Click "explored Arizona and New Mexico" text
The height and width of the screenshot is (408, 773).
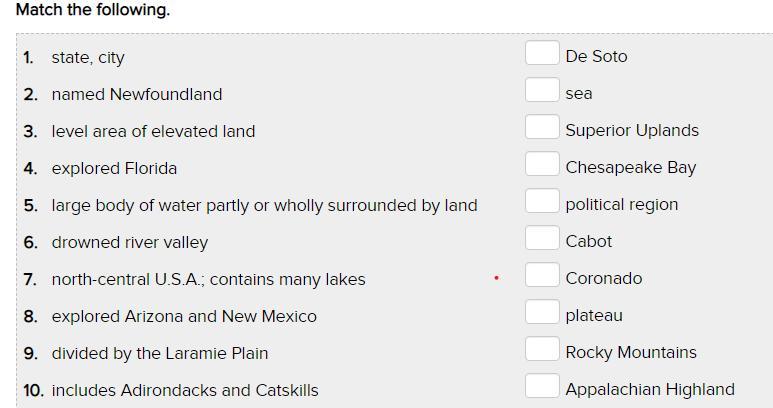(184, 317)
